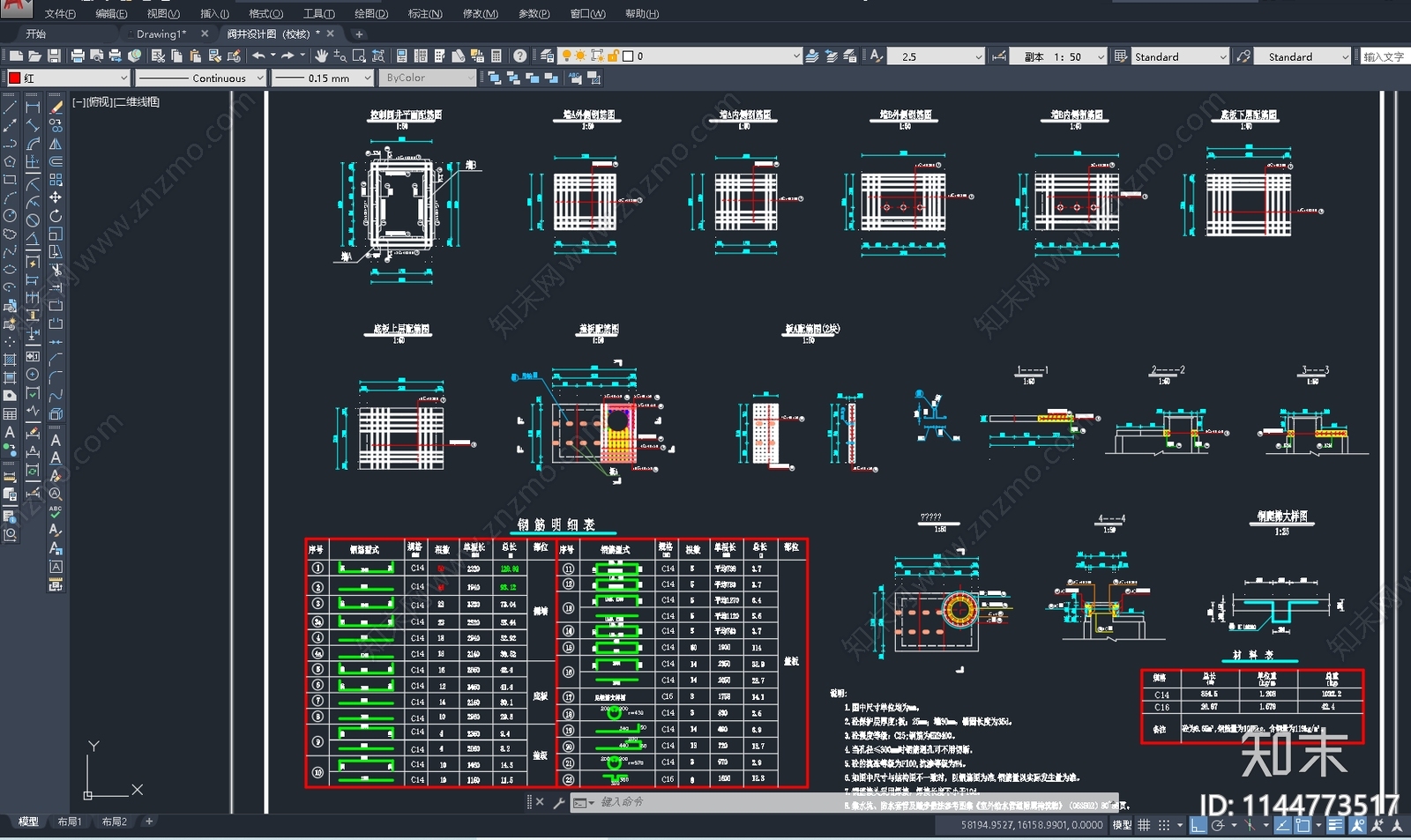Click the Help question mark icon

(519, 56)
